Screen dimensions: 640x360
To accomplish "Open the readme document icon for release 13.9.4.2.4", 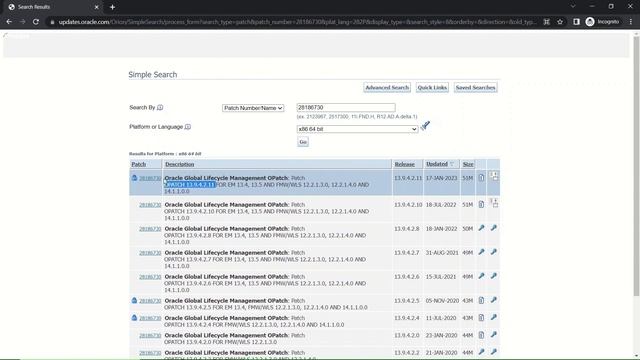I will [x=481, y=318].
